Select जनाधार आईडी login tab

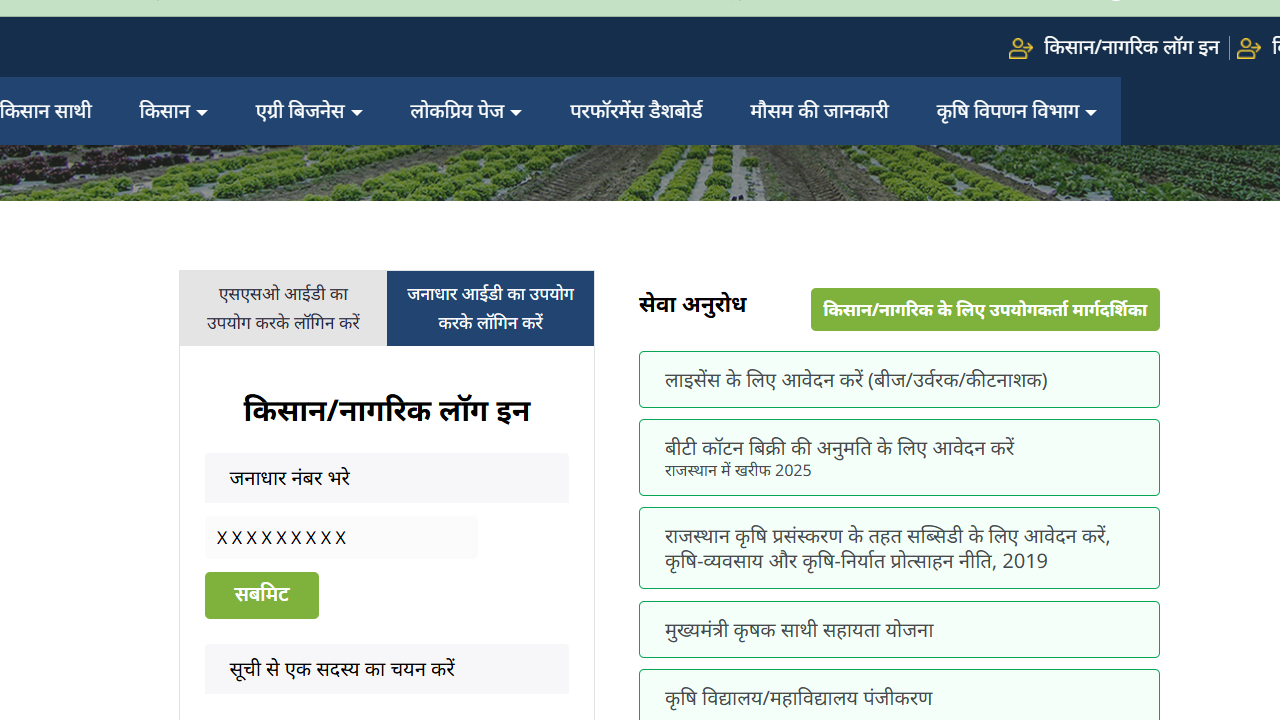coord(490,308)
